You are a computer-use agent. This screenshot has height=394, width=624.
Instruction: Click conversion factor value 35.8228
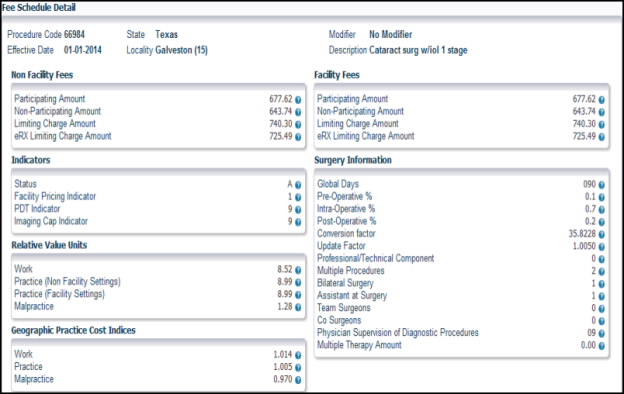pyautogui.click(x=582, y=234)
